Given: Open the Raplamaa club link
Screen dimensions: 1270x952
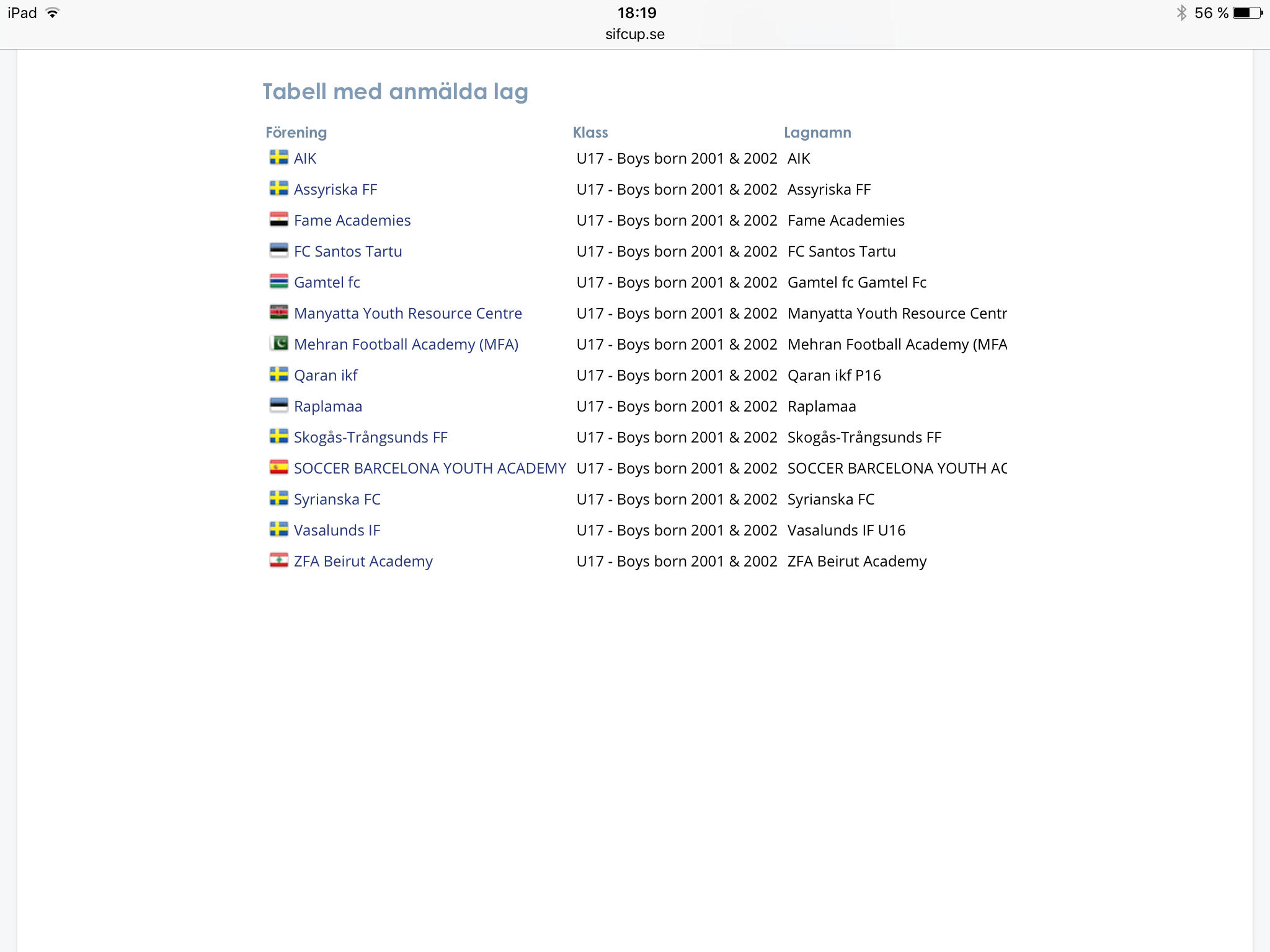Looking at the screenshot, I should pos(327,407).
